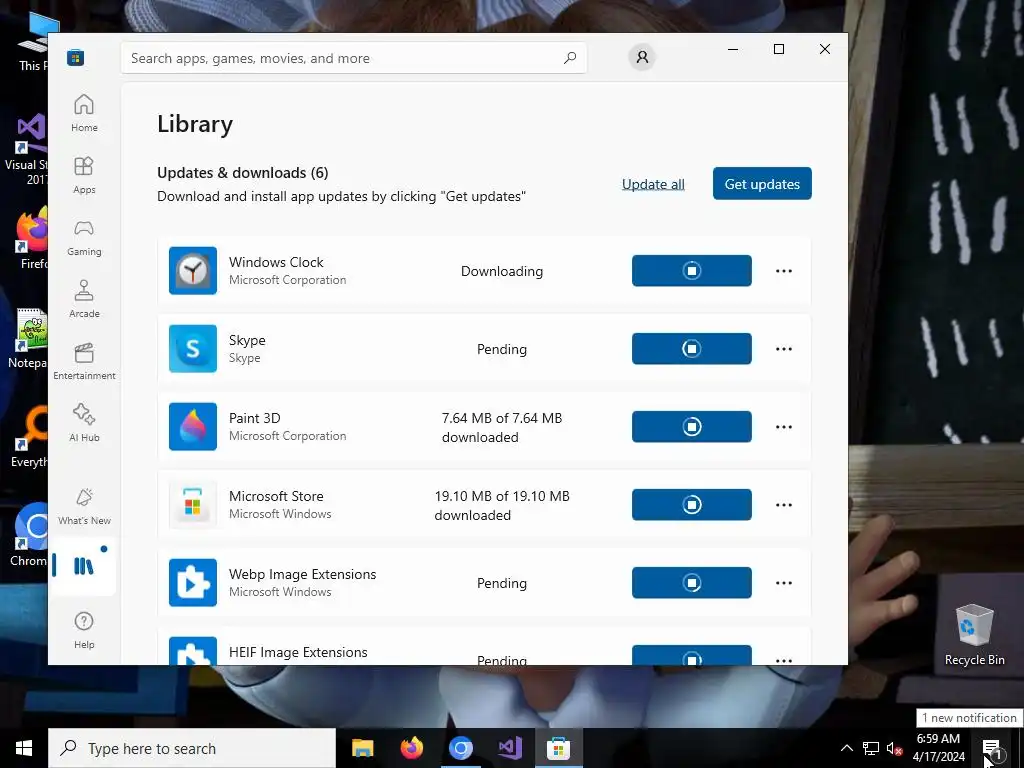Open more options for Skype
Screen dimensions: 1024x768
click(784, 349)
